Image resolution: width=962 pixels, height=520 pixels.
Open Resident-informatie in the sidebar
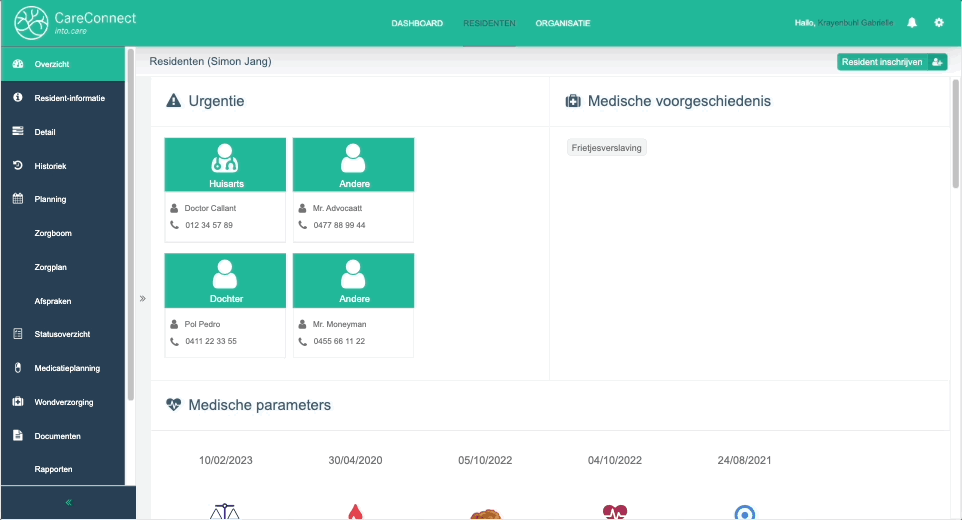pyautogui.click(x=63, y=98)
